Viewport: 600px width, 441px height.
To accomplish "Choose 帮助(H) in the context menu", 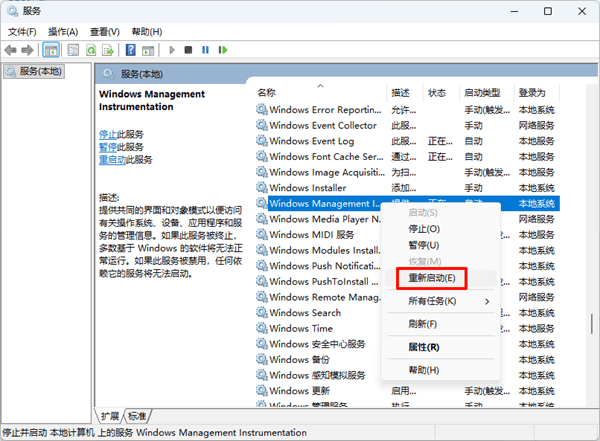I will [441, 370].
